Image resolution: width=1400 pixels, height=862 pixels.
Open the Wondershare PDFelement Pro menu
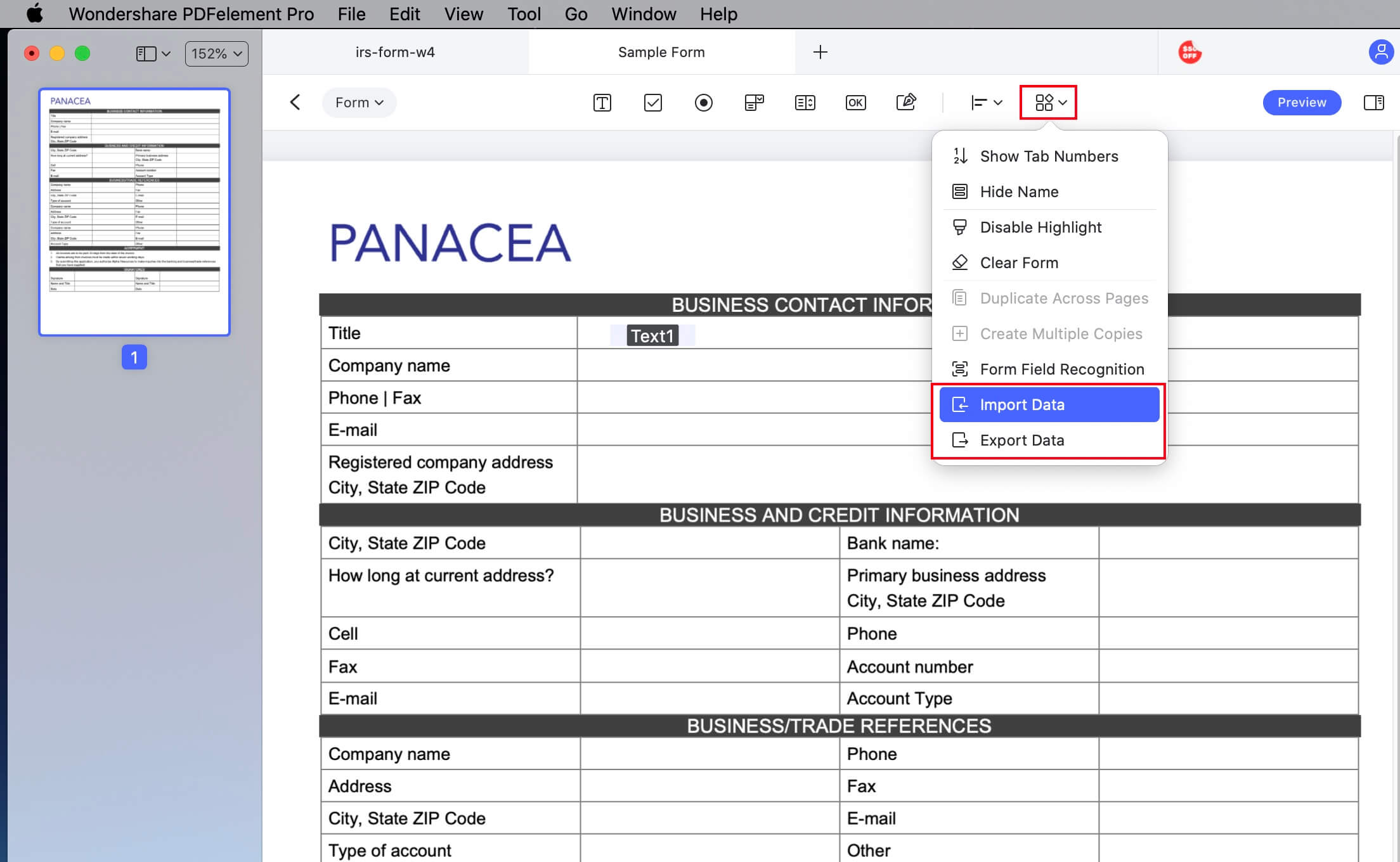coord(191,14)
